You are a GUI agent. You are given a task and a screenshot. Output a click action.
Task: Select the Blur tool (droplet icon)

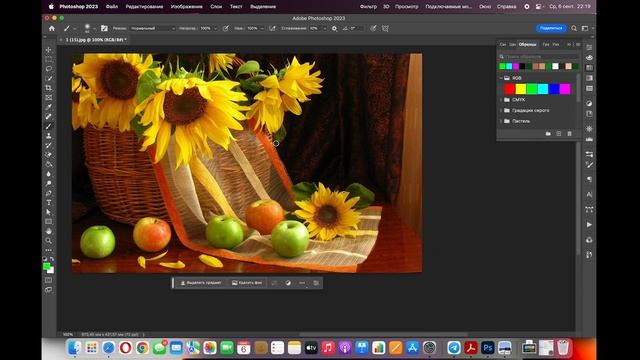click(49, 174)
